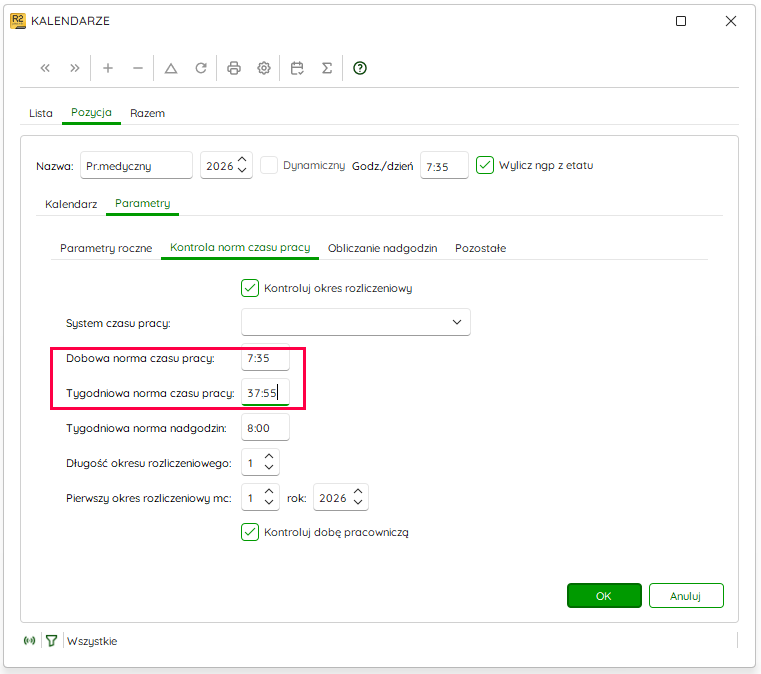
Task: Click the sigma sum icon
Action: point(327,68)
